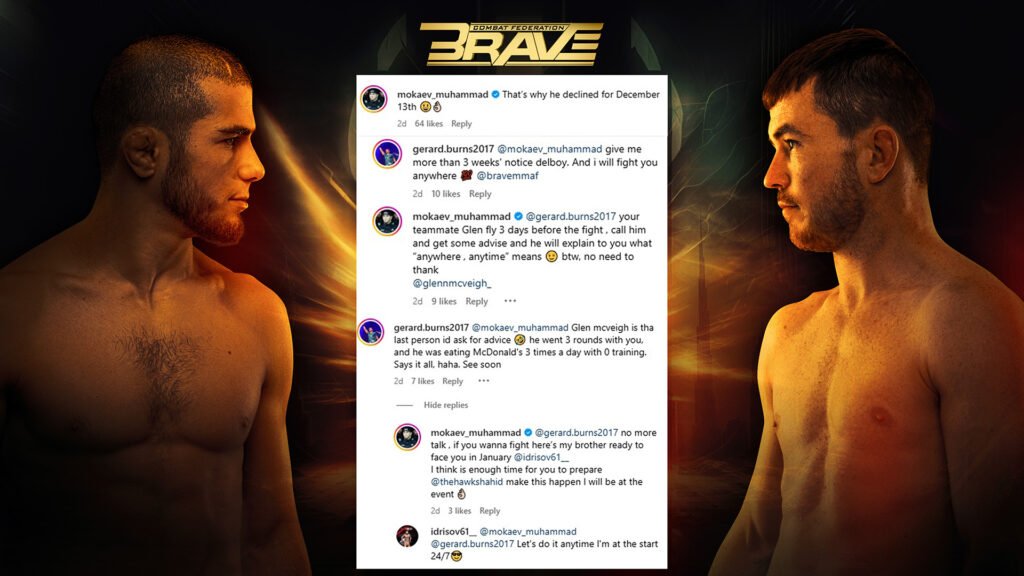Open three-dot menu on 9 likes comment
Image resolution: width=1024 pixels, height=576 pixels.
pos(510,301)
